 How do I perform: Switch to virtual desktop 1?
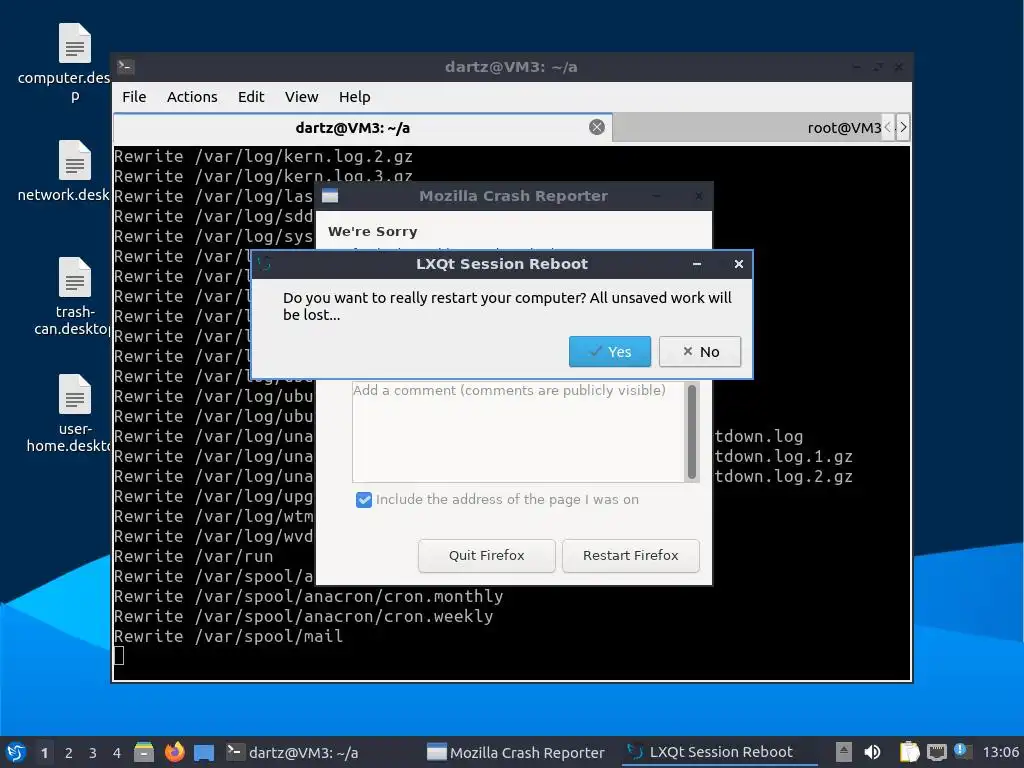click(x=44, y=753)
